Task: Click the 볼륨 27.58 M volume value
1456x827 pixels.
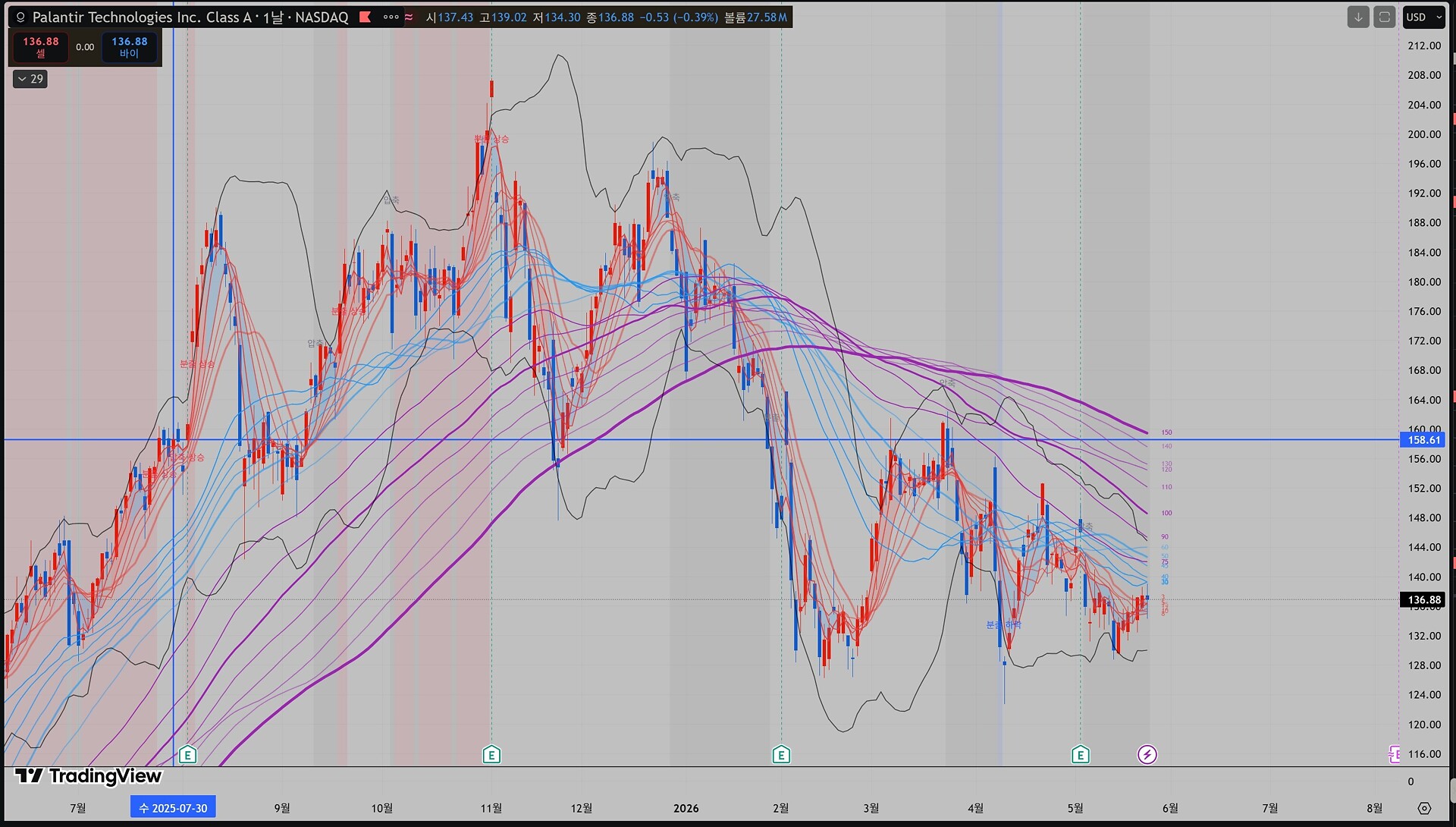Action: (755, 17)
